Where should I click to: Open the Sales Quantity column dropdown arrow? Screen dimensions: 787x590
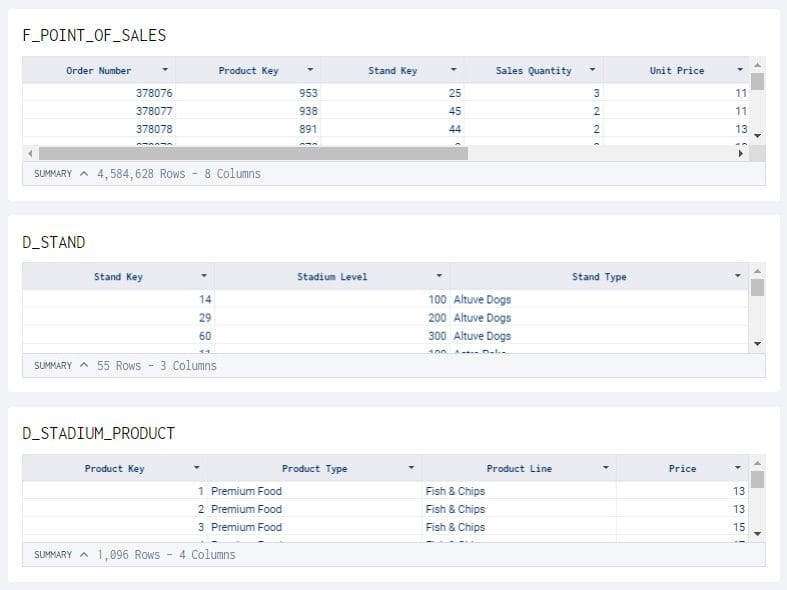(x=592, y=70)
